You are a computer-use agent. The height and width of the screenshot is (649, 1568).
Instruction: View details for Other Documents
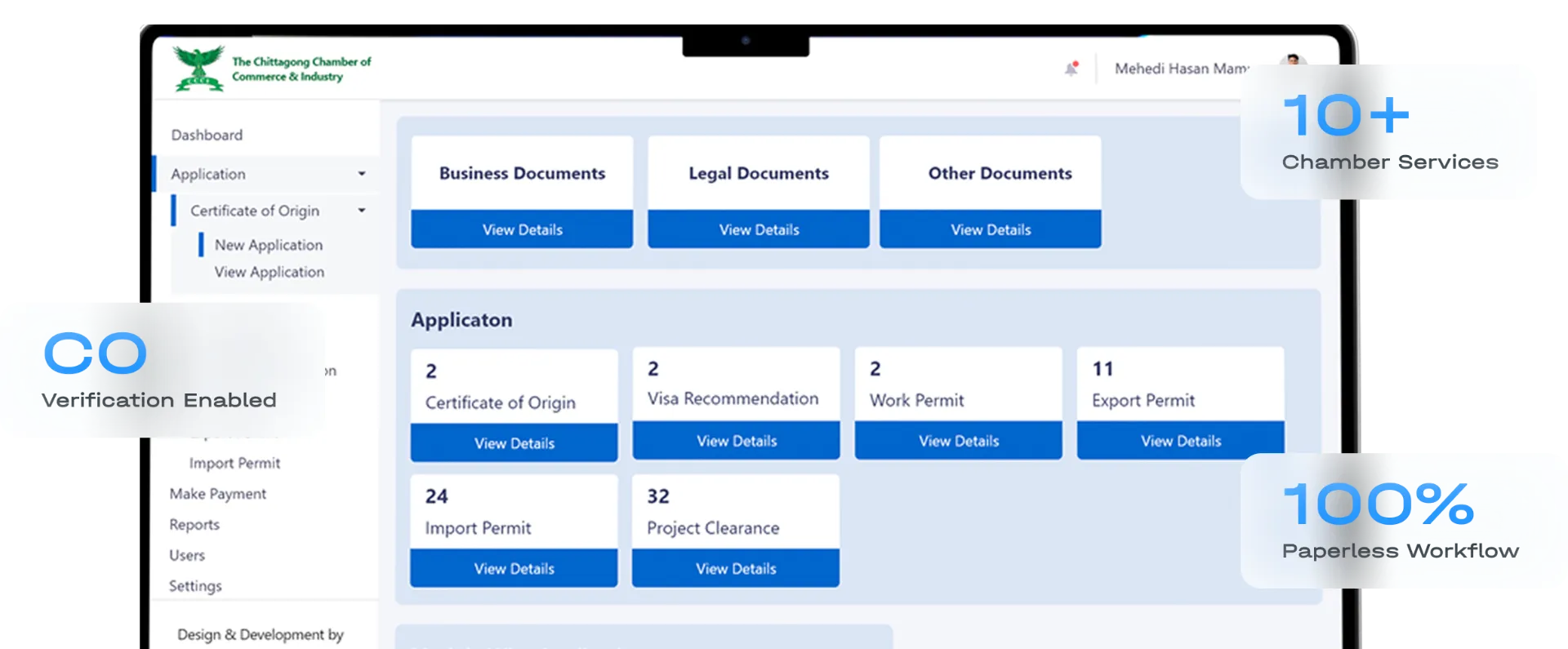991,229
